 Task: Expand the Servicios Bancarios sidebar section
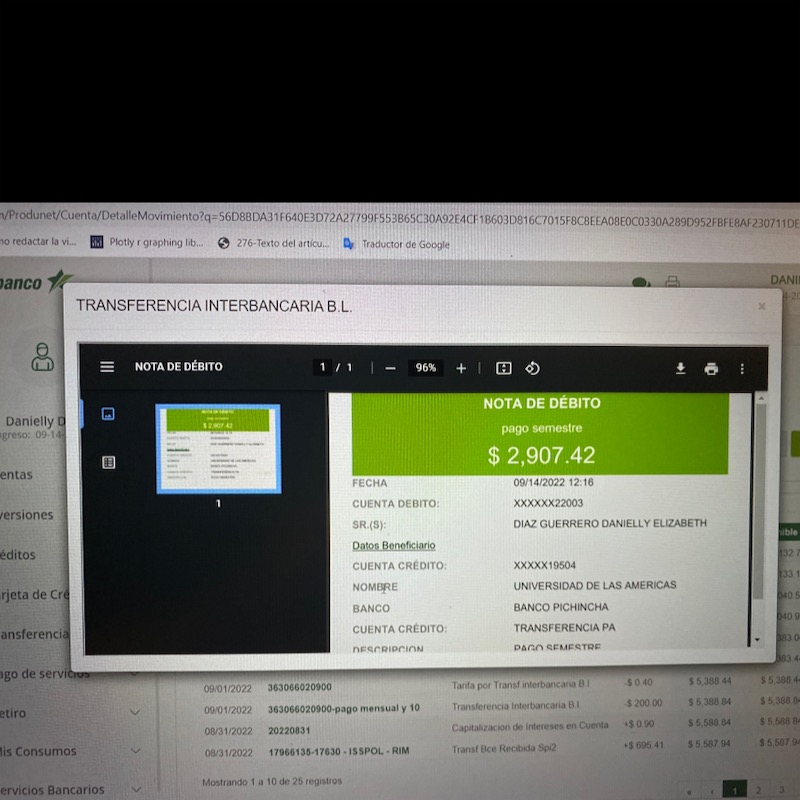[x=135, y=789]
